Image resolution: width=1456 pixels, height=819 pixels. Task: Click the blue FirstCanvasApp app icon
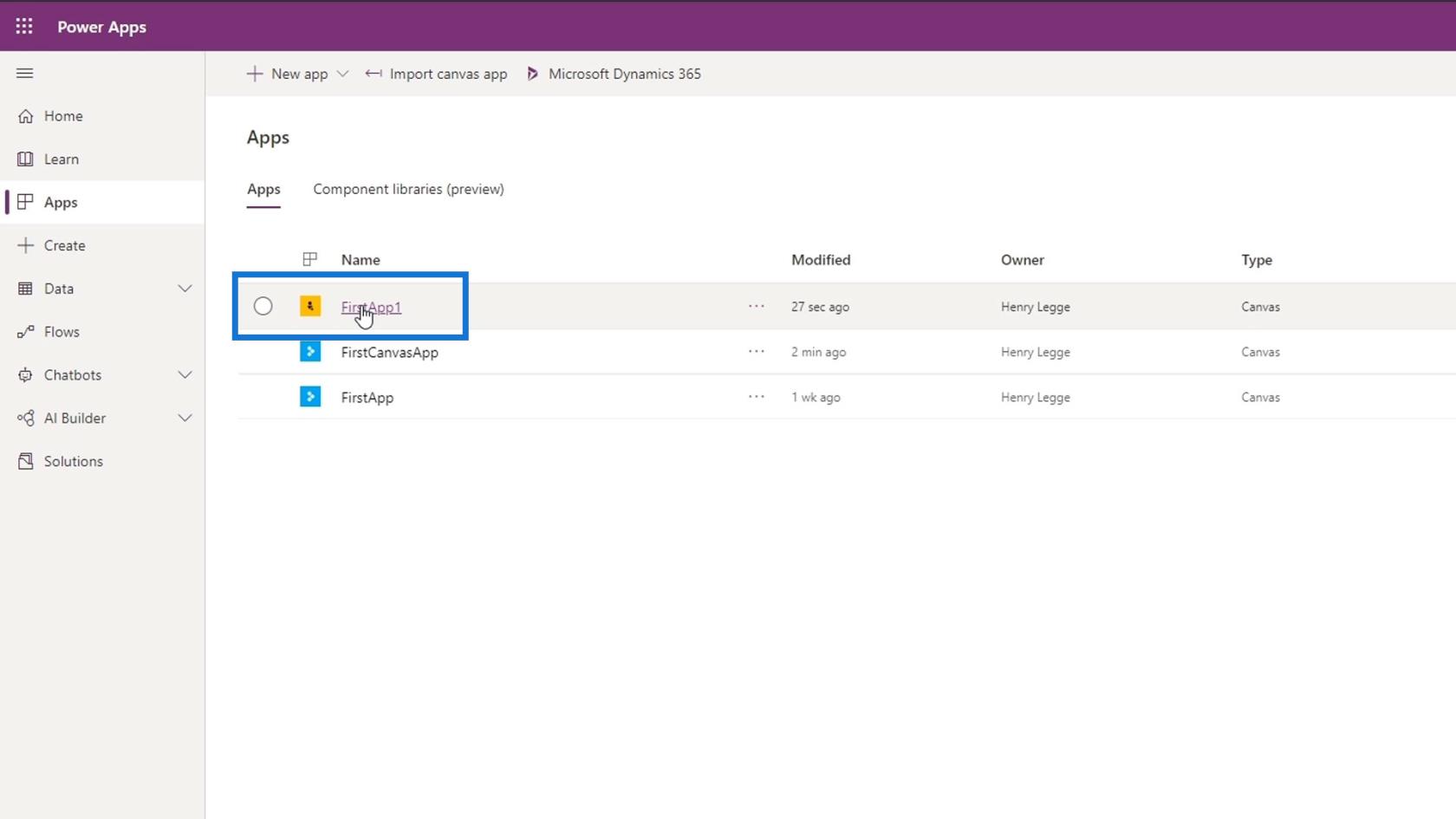pos(310,352)
